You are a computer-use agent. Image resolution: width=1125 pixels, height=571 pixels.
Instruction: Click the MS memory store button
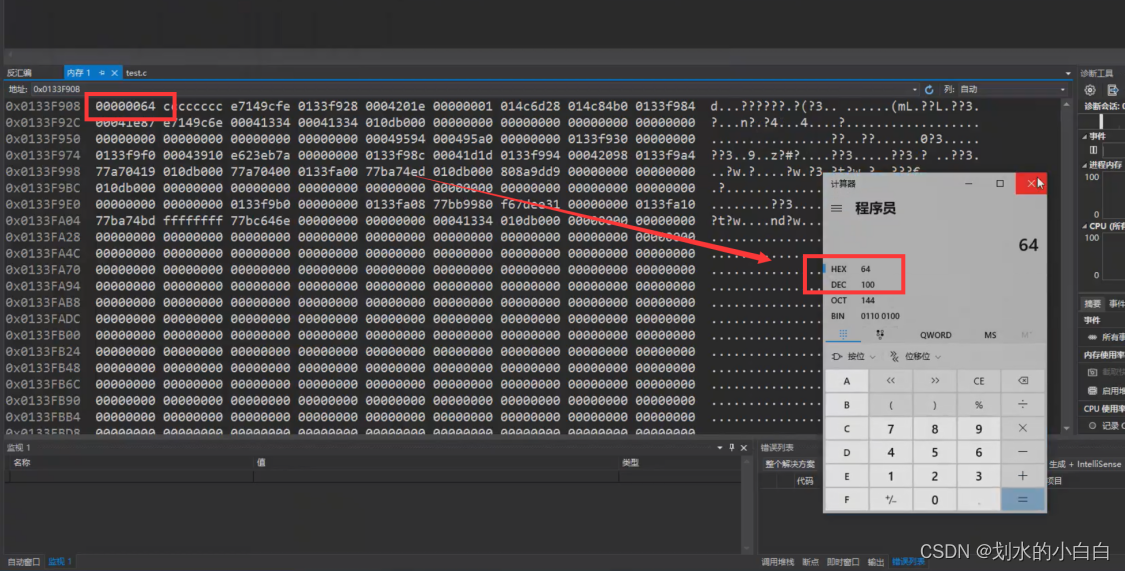pos(990,335)
